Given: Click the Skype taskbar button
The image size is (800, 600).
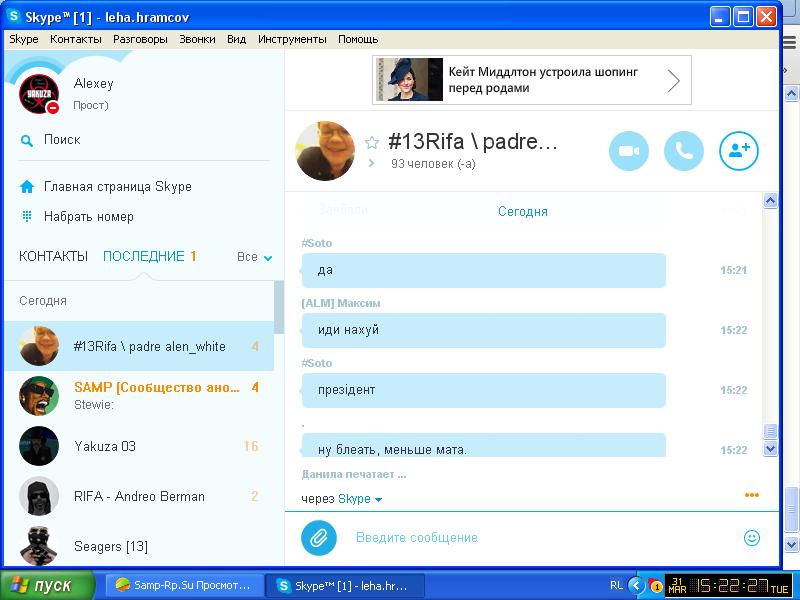Looking at the screenshot, I should point(345,585).
